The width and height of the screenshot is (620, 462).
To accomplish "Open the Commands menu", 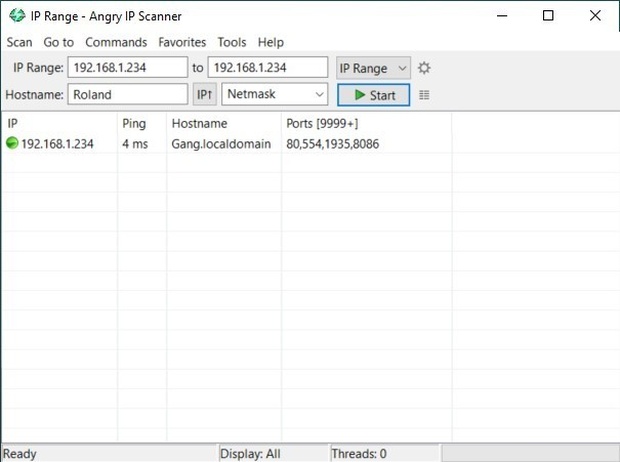I will tap(116, 42).
